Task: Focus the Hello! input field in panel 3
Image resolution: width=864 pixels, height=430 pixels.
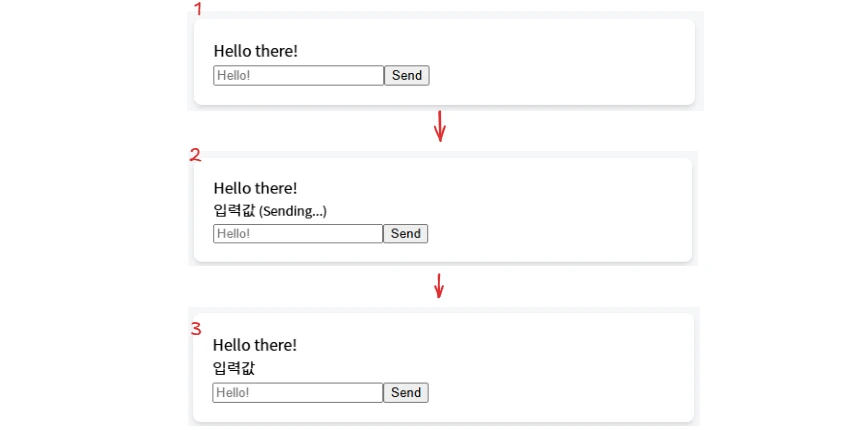Action: tap(298, 393)
